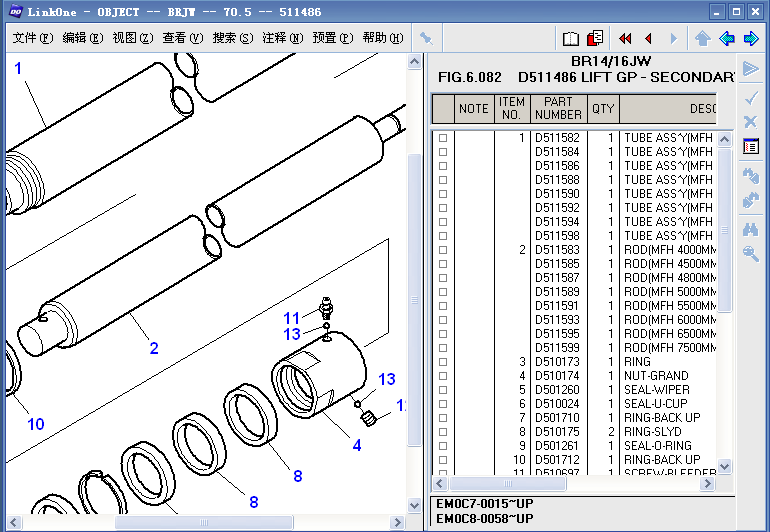
Task: Open the 视图(Z) menu
Action: pyautogui.click(x=132, y=38)
